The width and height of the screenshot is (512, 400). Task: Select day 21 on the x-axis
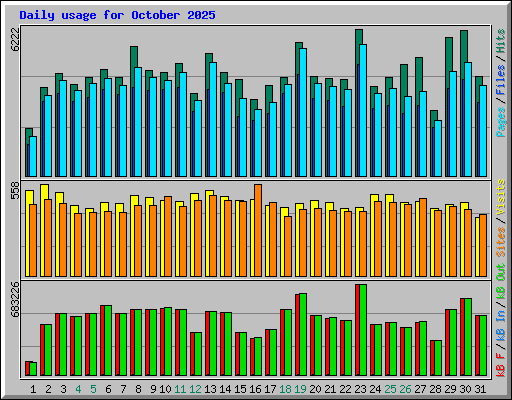[x=330, y=389]
